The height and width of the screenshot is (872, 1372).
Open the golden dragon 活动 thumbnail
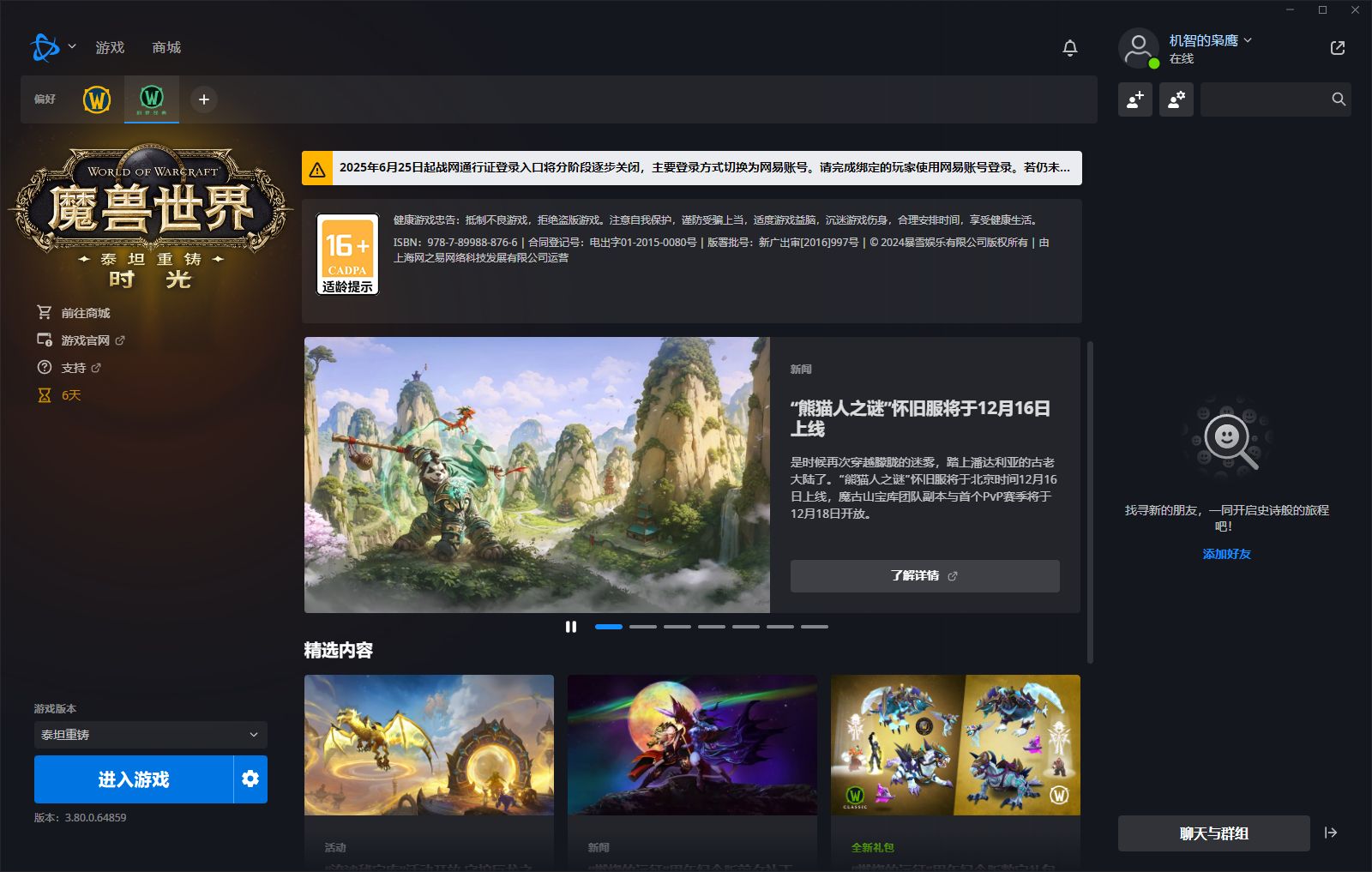[429, 745]
